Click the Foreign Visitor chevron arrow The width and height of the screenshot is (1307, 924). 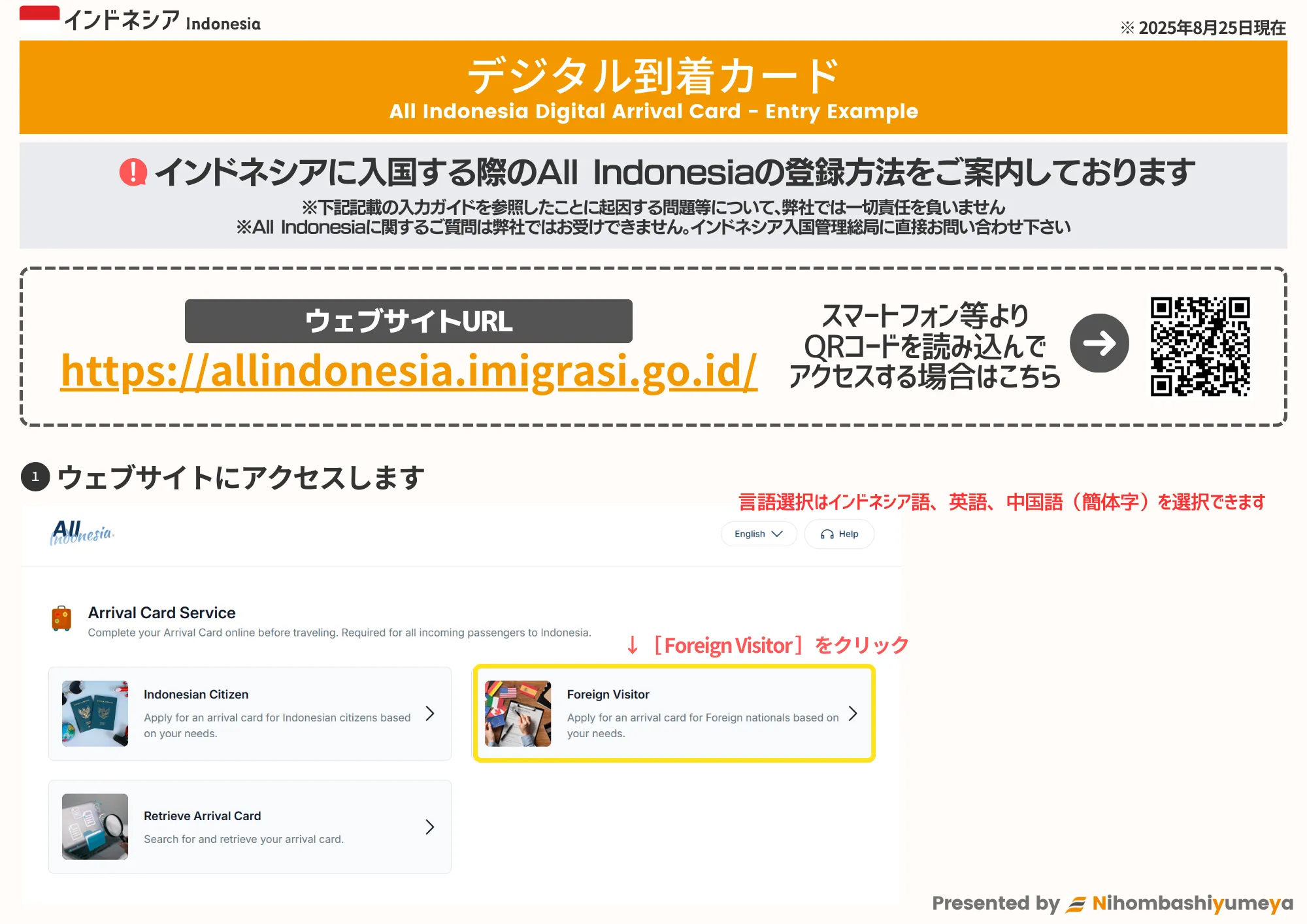852,713
